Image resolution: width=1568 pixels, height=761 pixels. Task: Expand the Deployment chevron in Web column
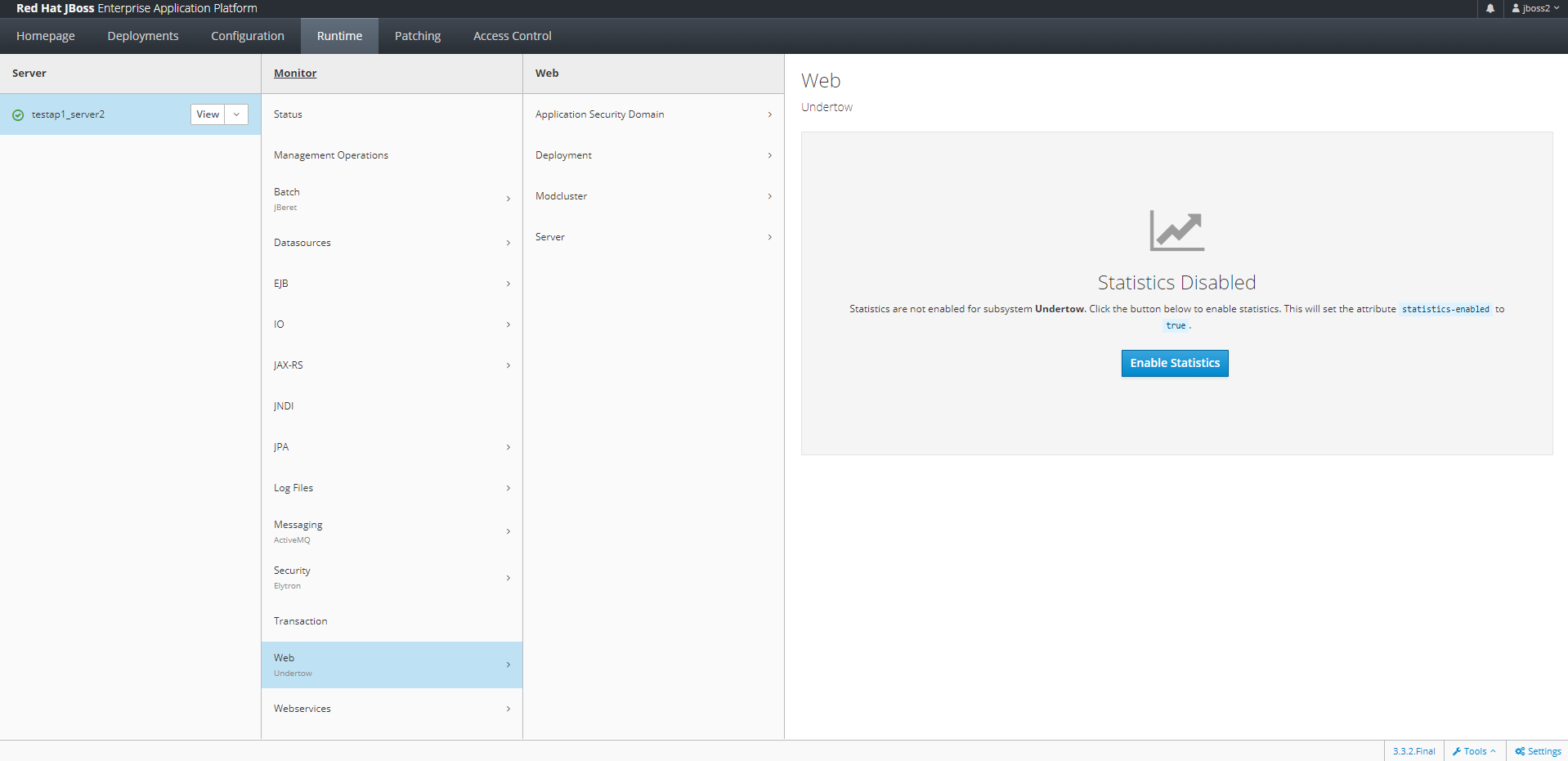click(770, 155)
